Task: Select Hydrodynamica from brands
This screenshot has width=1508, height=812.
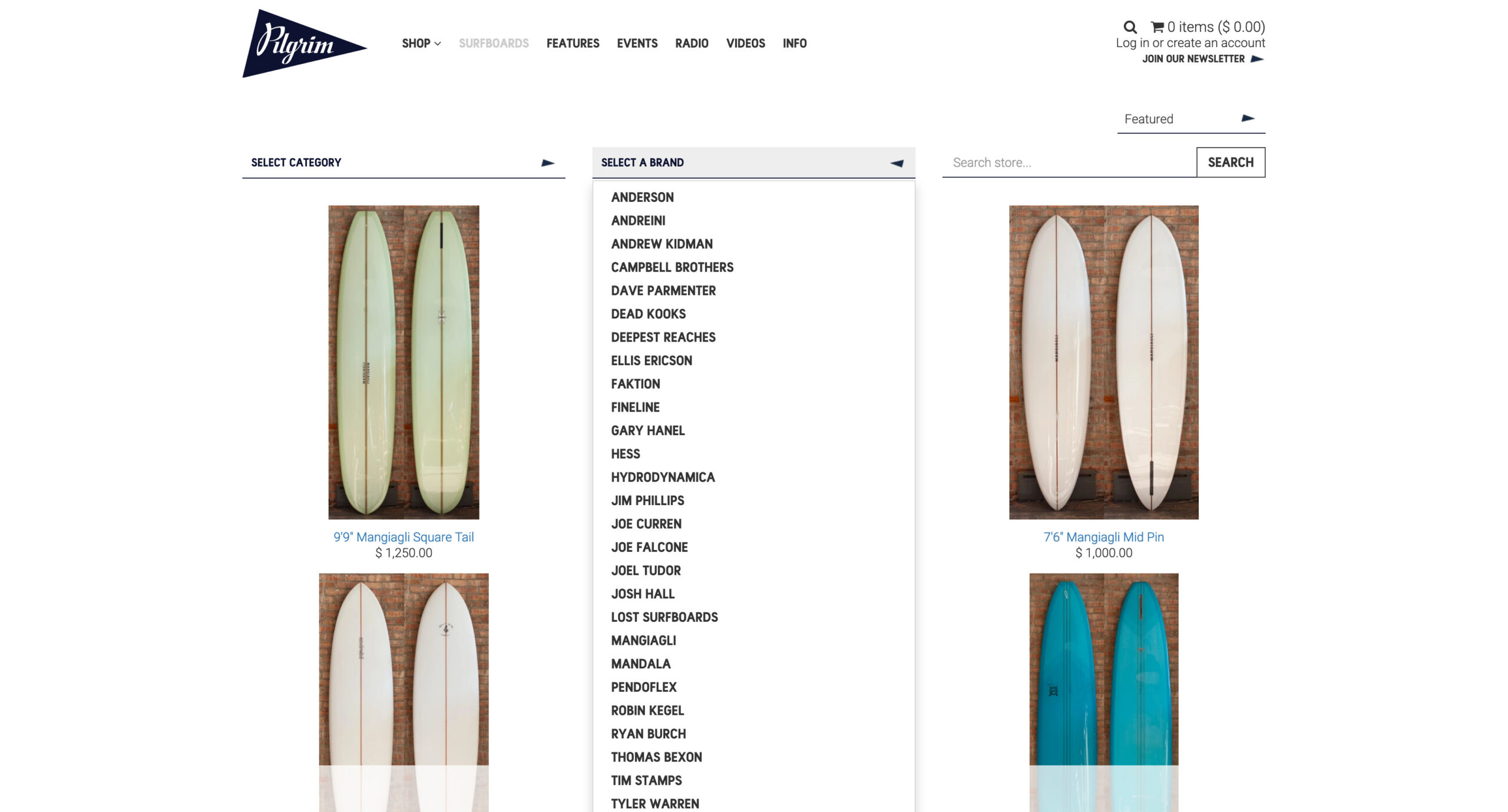Action: point(662,477)
